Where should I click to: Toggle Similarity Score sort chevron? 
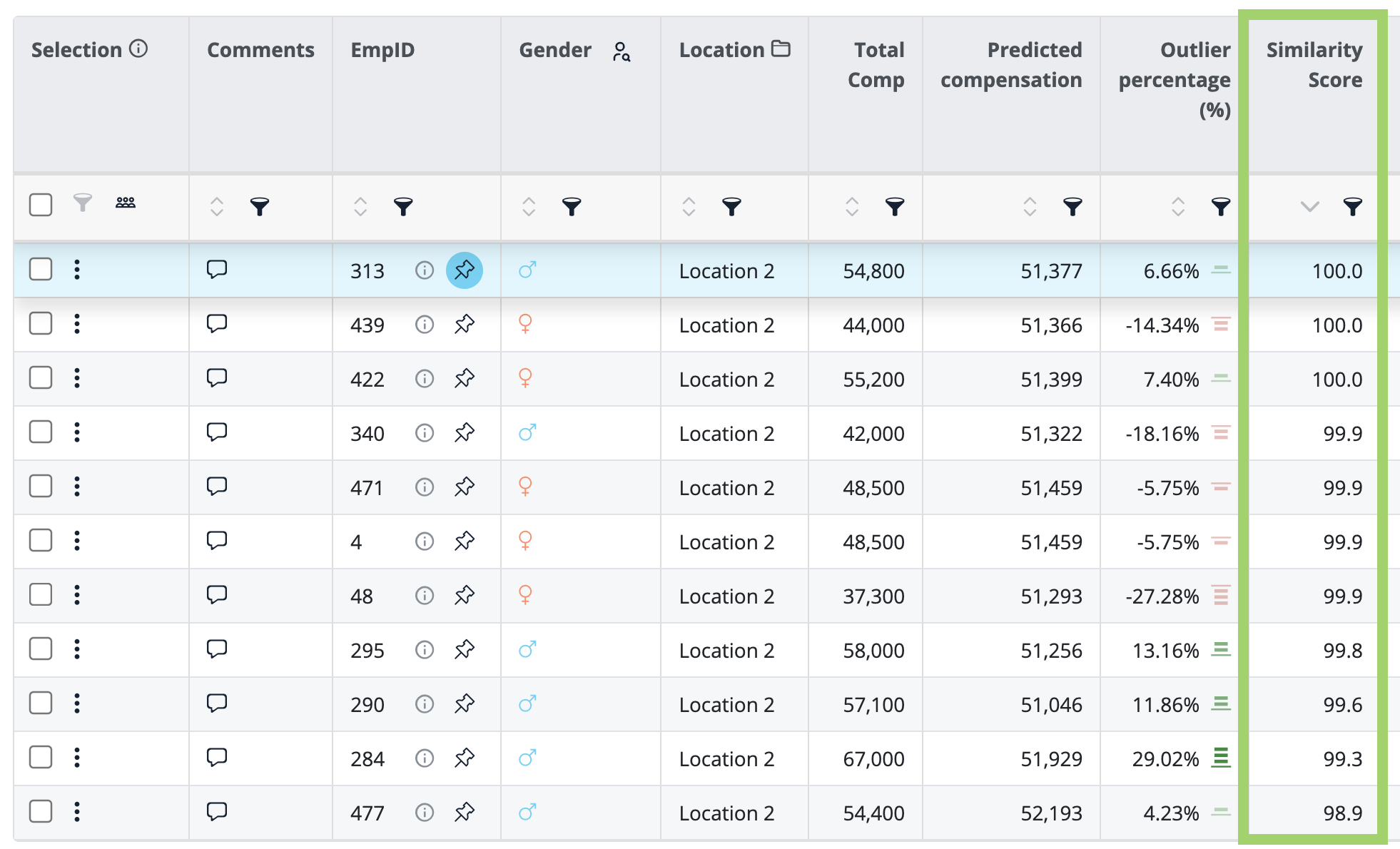pyautogui.click(x=1309, y=207)
